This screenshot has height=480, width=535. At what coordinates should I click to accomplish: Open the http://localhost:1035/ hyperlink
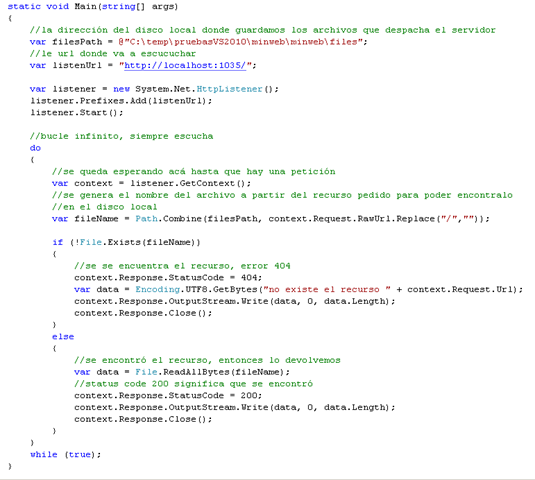pyautogui.click(x=185, y=65)
